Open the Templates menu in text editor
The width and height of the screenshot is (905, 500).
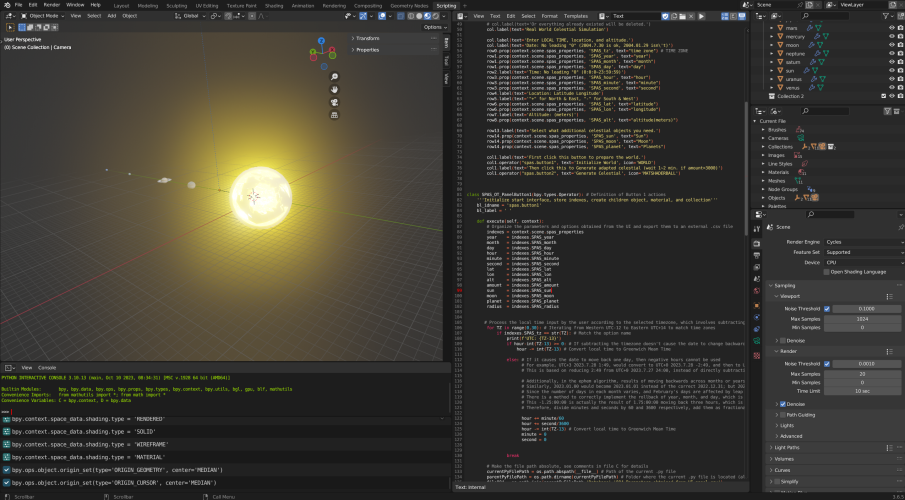pos(576,16)
